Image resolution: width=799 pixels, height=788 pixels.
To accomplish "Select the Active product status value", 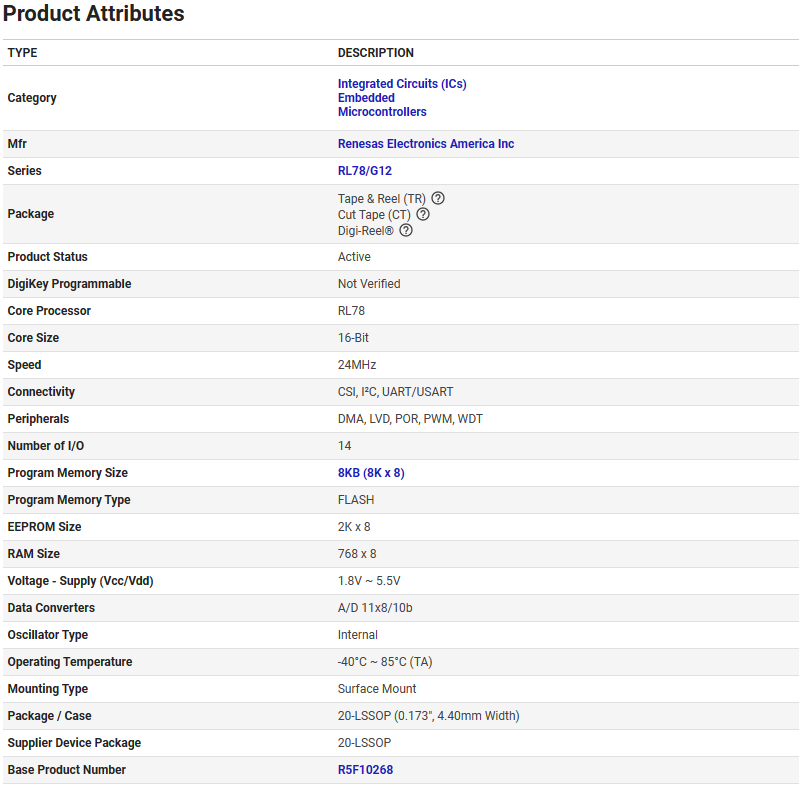I will click(354, 257).
